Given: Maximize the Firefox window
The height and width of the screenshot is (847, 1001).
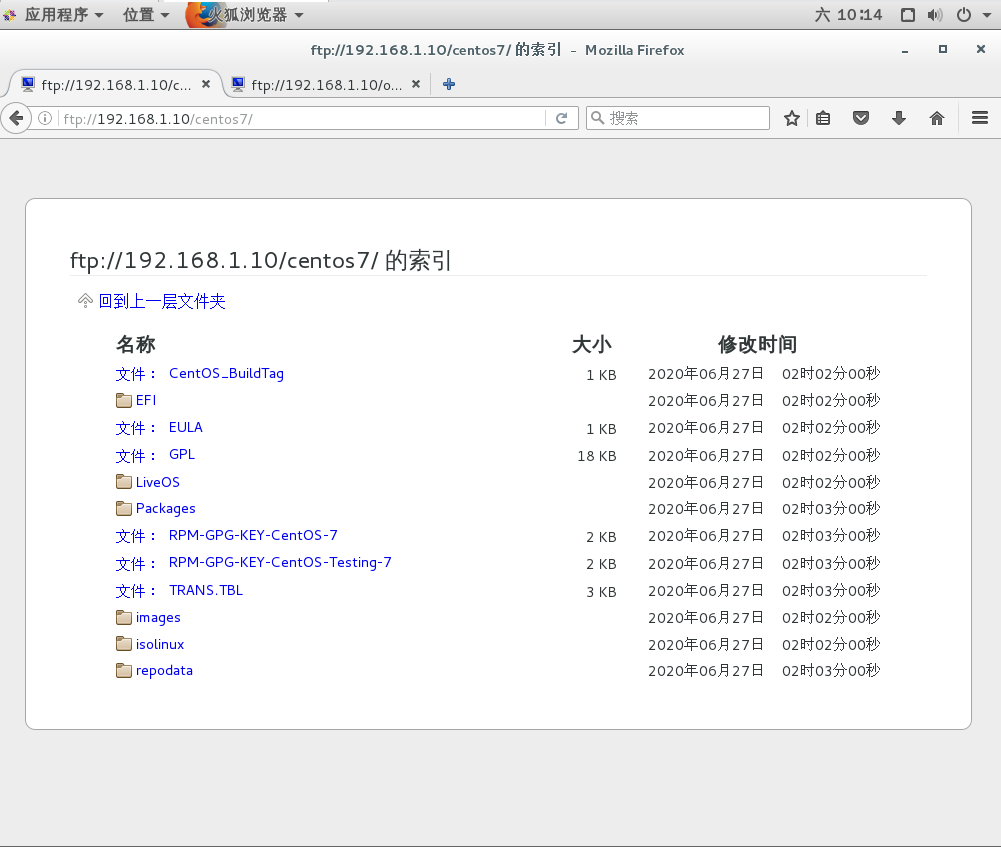Looking at the screenshot, I should click(943, 49).
